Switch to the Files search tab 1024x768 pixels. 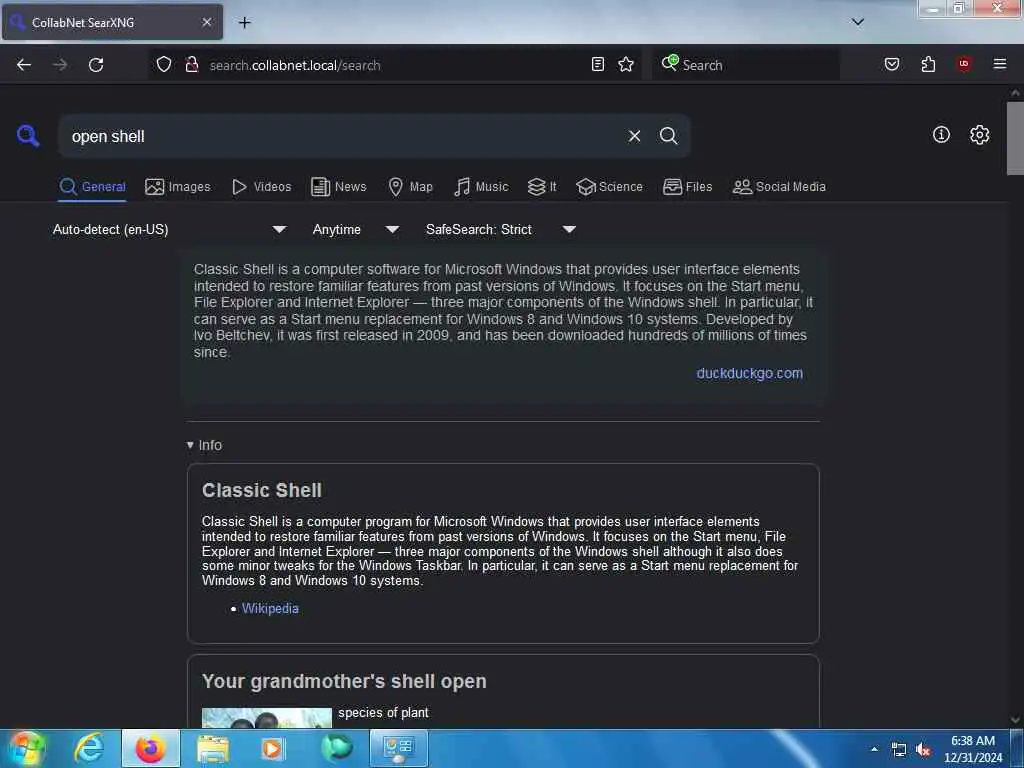point(687,187)
